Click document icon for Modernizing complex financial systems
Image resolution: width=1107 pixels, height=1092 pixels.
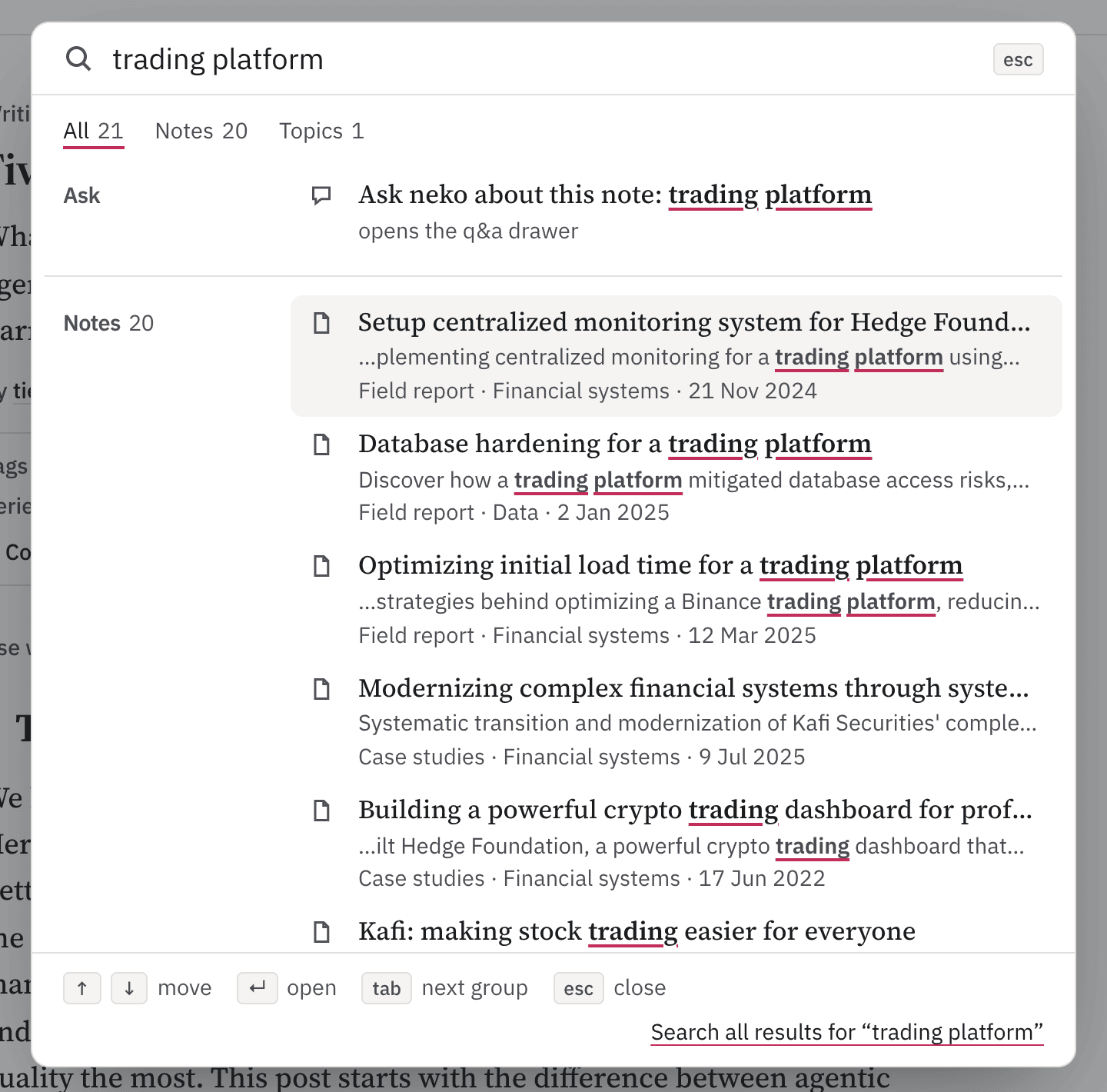point(321,689)
